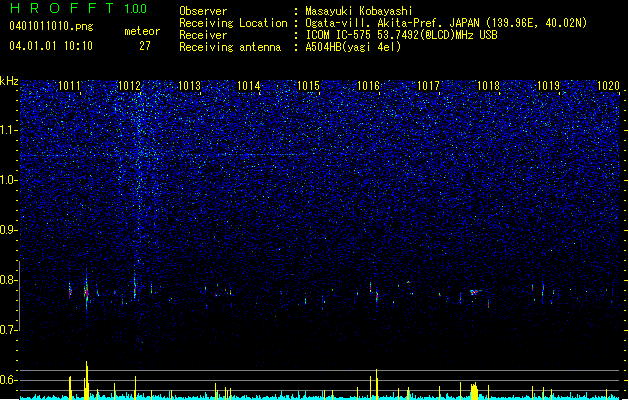The height and width of the screenshot is (400, 629).
Task: Click time marker 1014
Action: (x=249, y=86)
